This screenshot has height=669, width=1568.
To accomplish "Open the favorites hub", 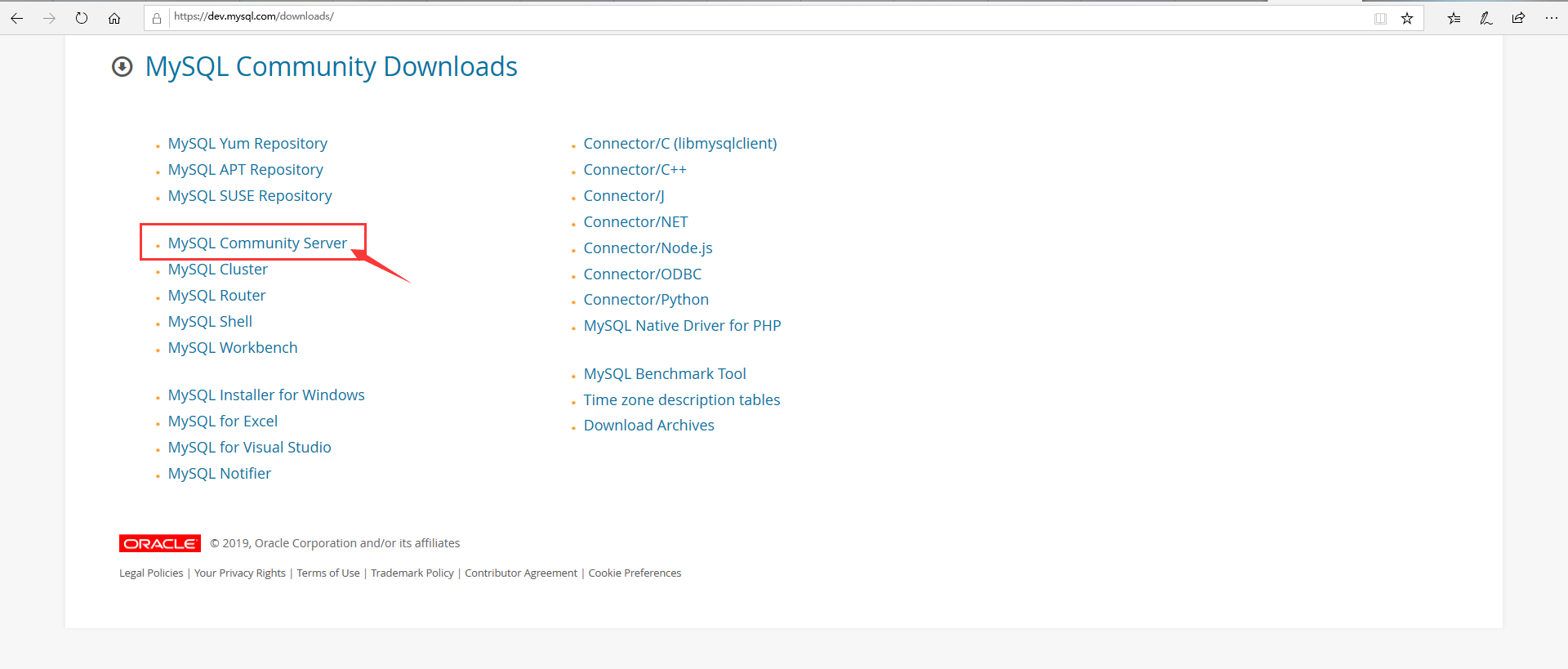I will (x=1454, y=18).
